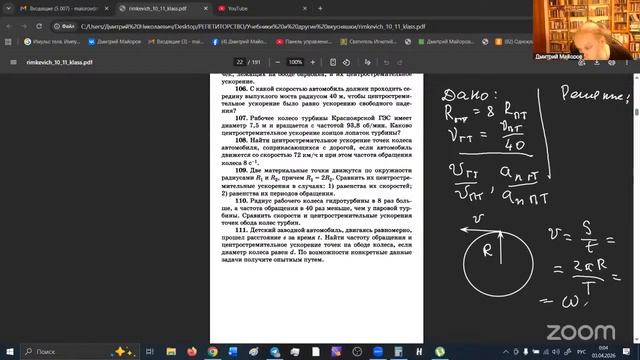Viewport: 640px width, 360px height.
Task: Reload the browser page
Action: [x=39, y=26]
